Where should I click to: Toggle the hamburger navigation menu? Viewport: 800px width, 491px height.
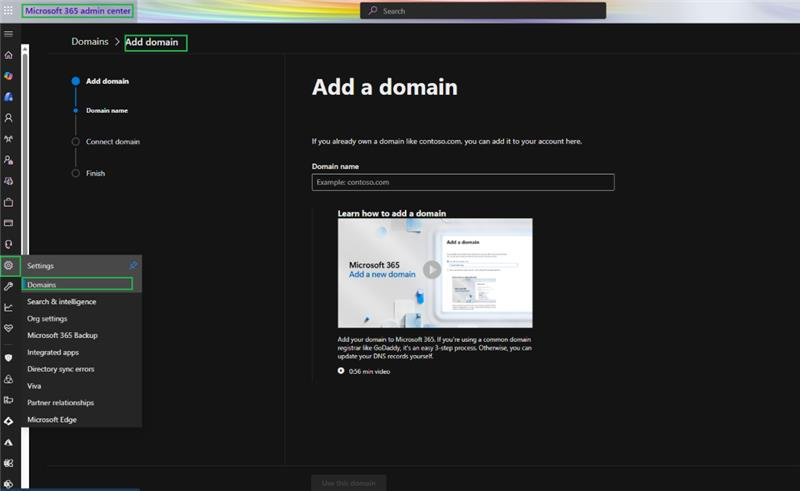(9, 34)
